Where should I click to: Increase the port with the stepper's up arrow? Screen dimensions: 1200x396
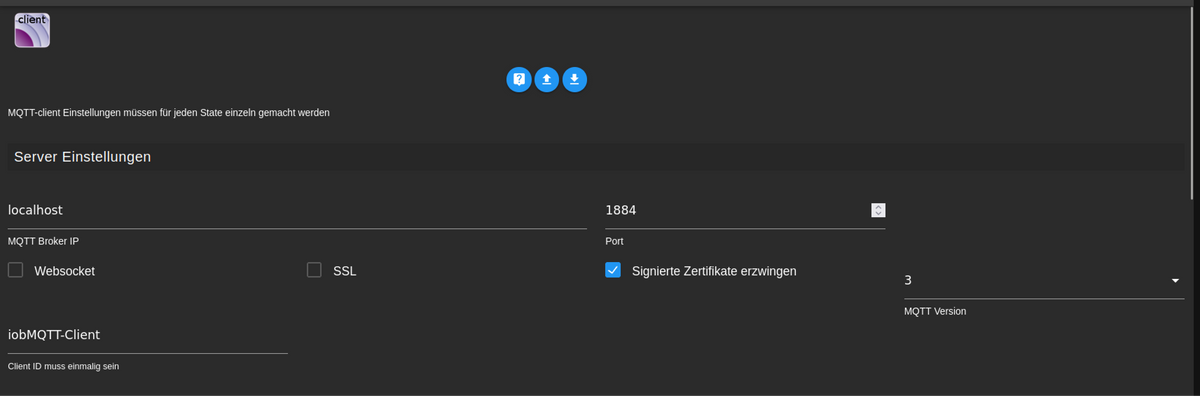coord(879,207)
